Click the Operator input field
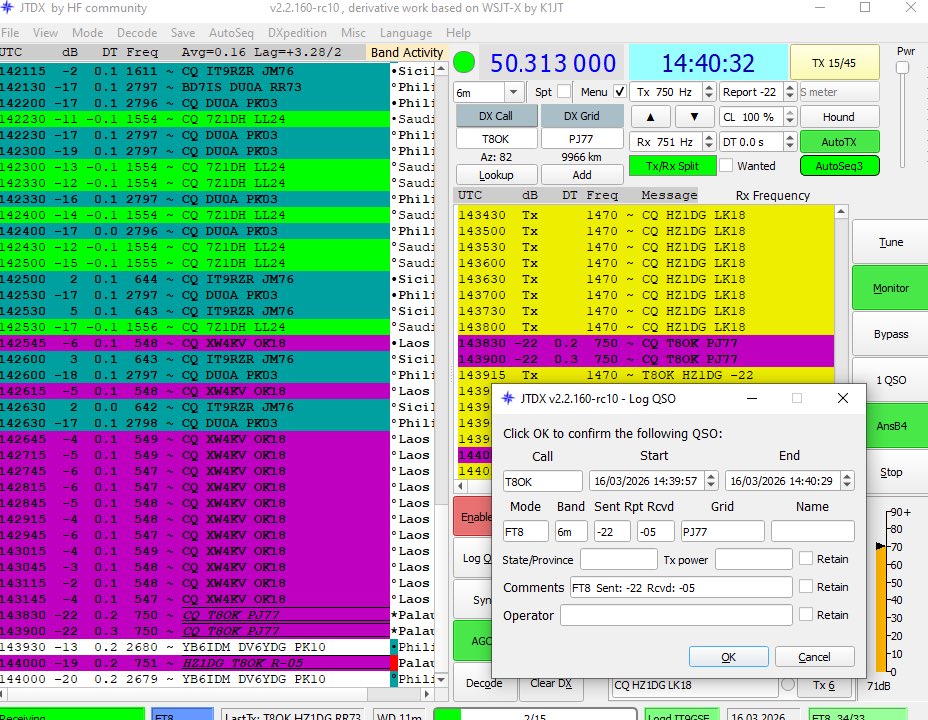The image size is (928, 720). 676,615
